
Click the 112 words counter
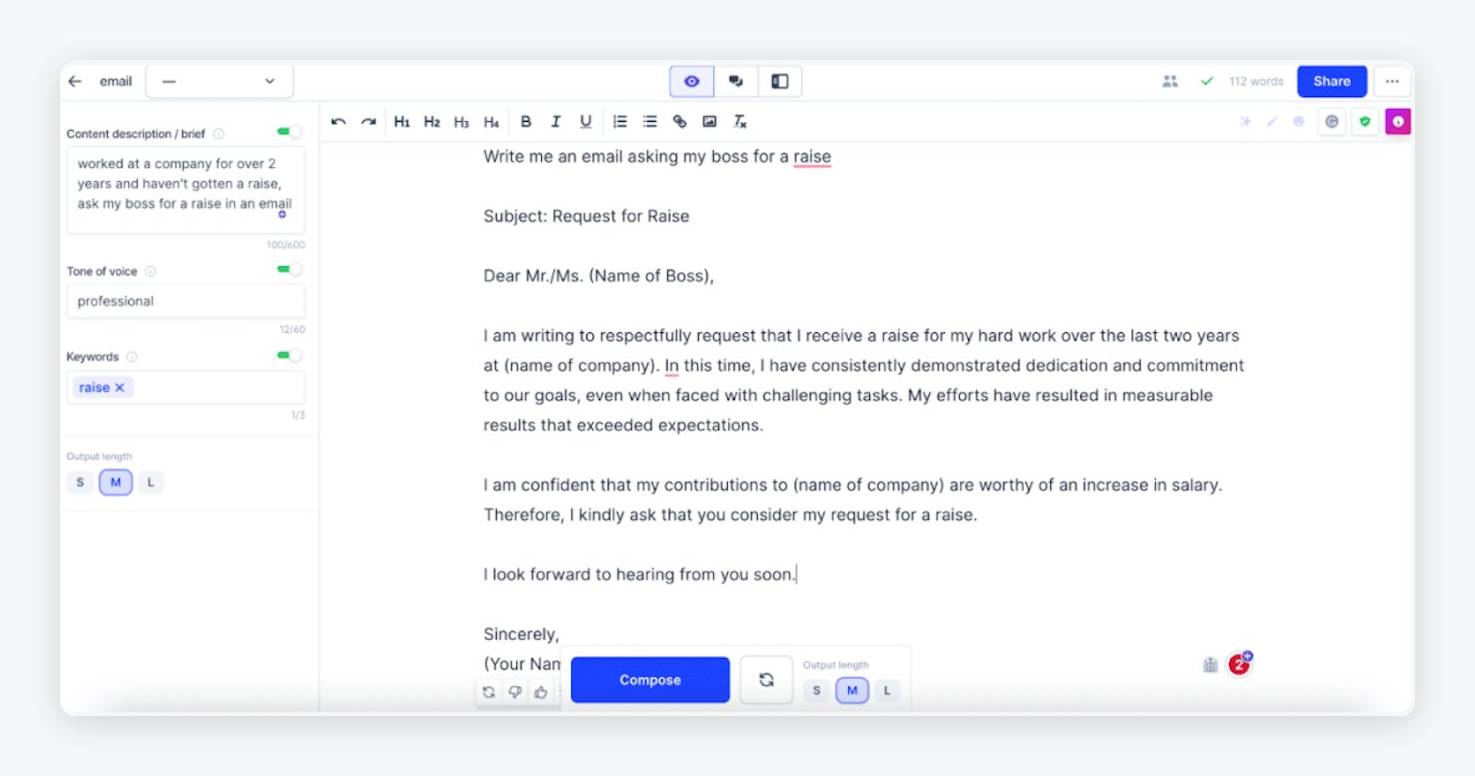tap(1256, 82)
